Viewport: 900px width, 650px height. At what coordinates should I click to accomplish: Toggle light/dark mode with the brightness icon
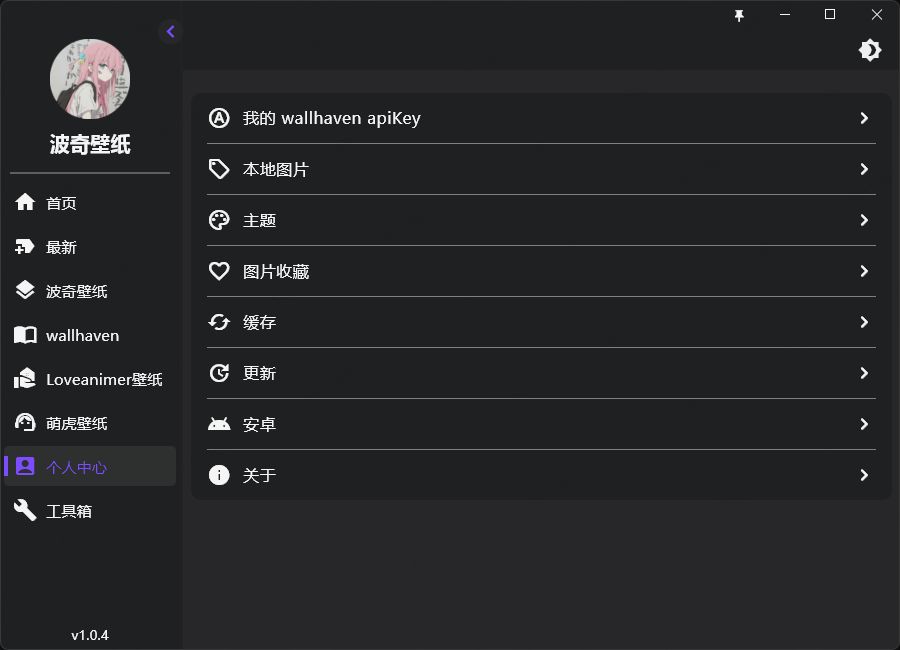click(870, 50)
